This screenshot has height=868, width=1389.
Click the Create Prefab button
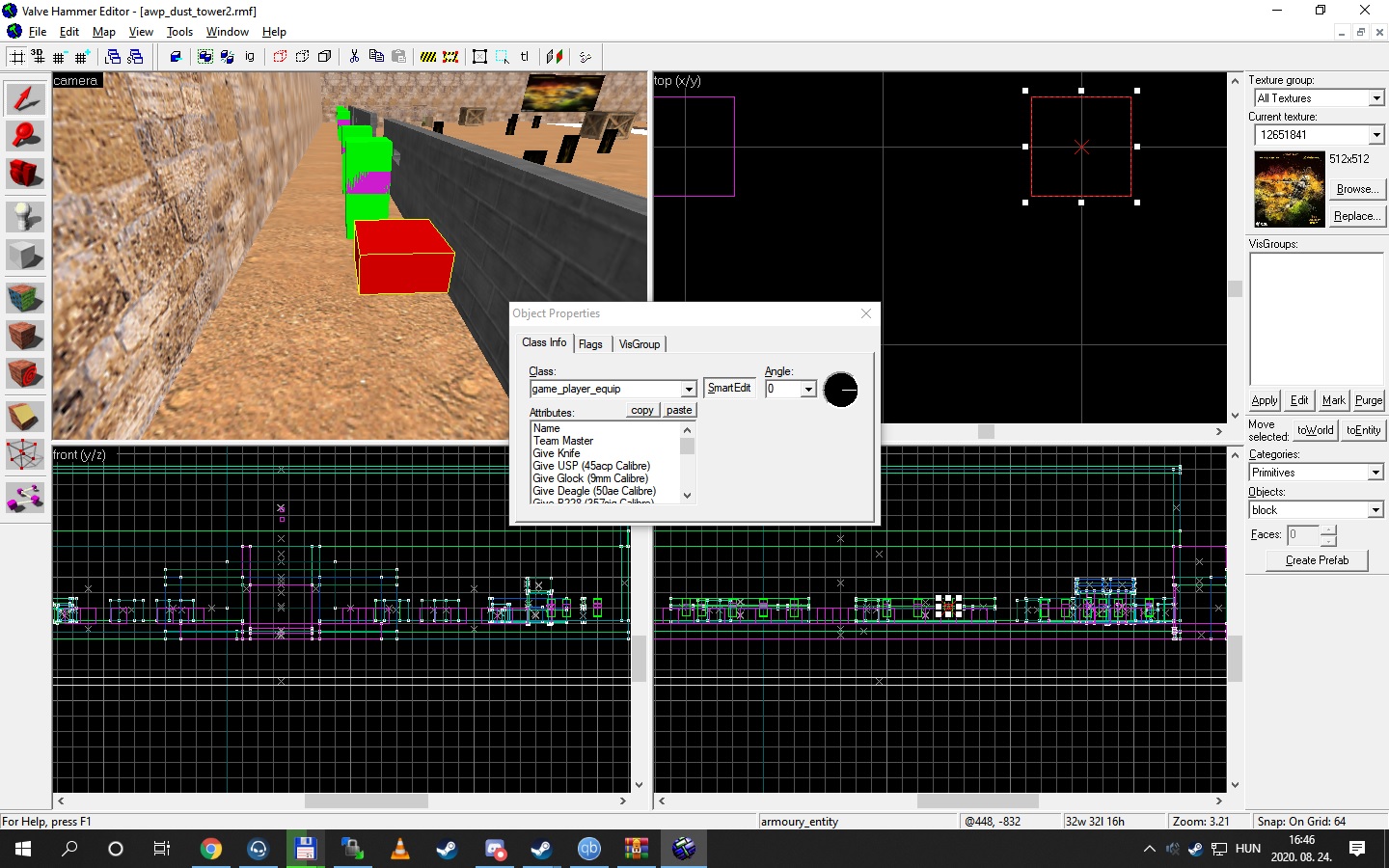1317,560
